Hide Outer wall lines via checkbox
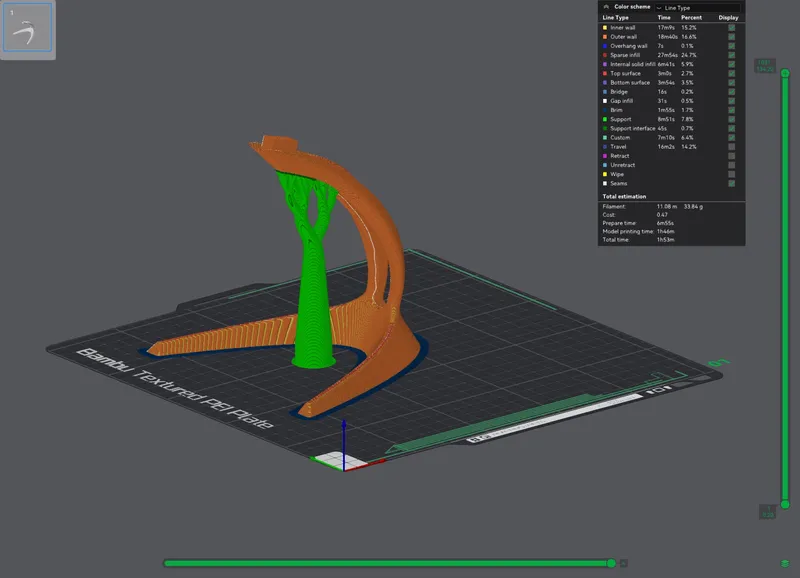Screen dimensions: 800x578 (732, 36)
